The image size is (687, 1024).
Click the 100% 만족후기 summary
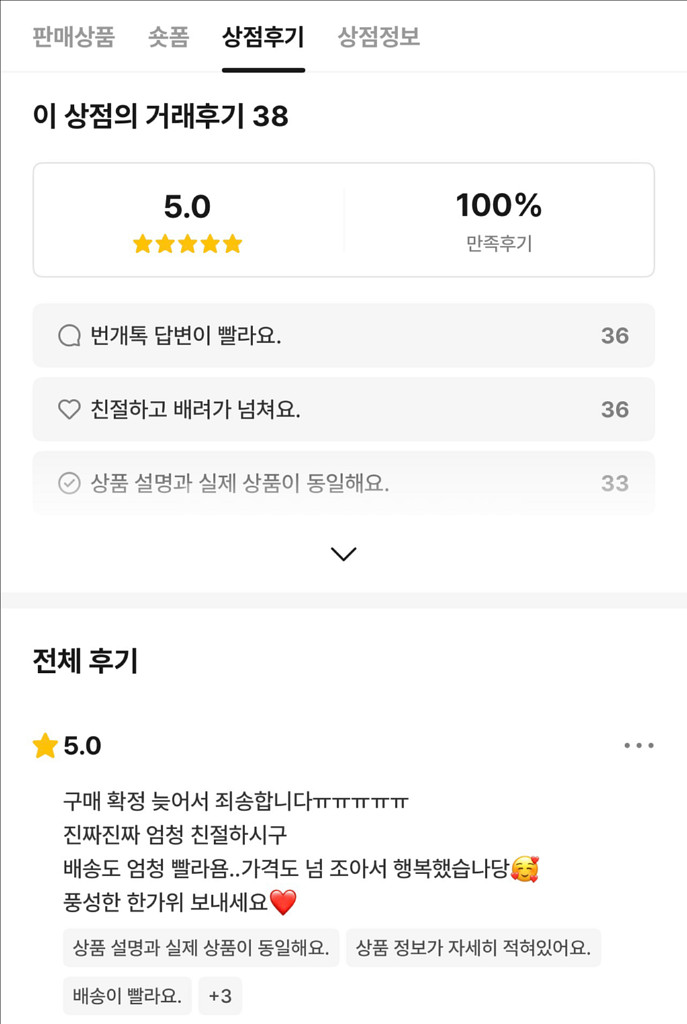(498, 220)
